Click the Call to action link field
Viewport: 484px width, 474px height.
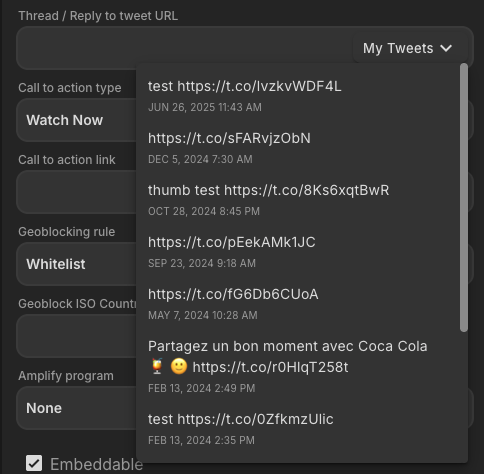point(77,192)
